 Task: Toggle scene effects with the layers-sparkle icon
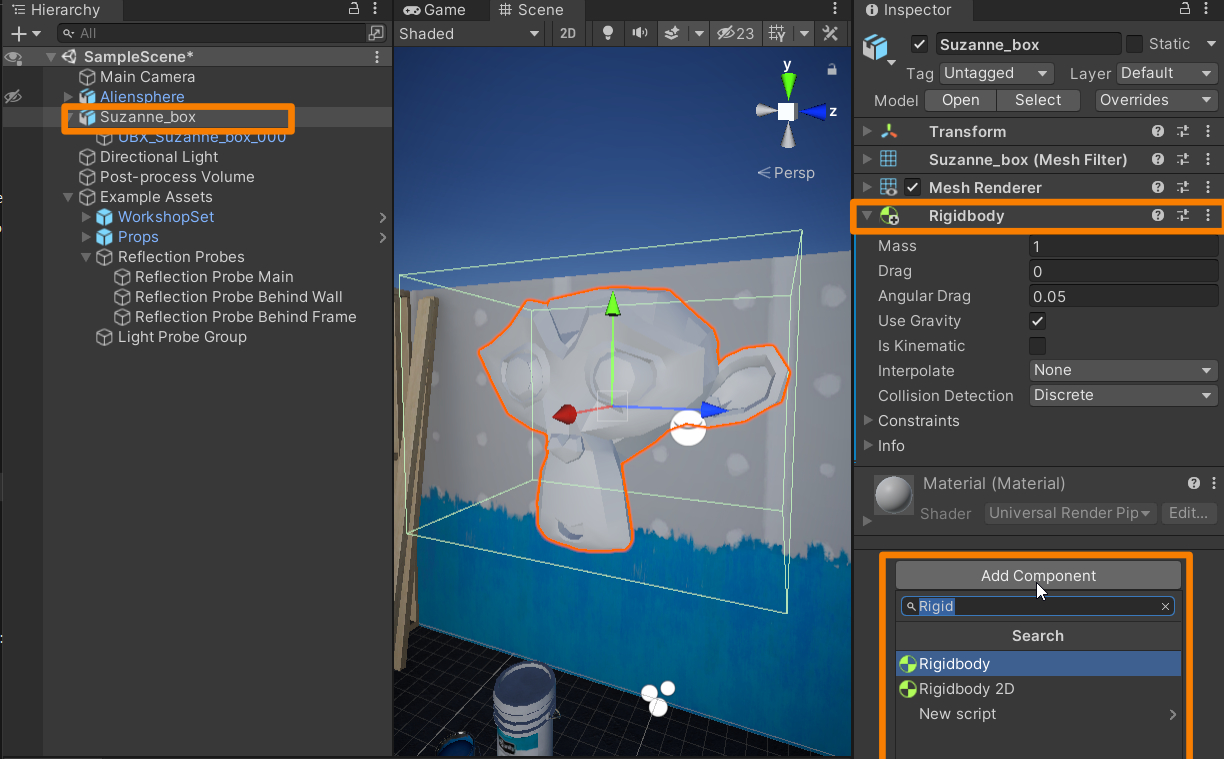[x=673, y=33]
